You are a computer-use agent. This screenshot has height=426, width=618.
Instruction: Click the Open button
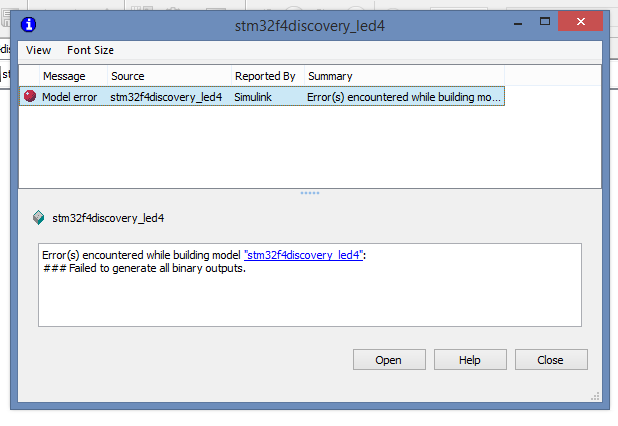click(389, 359)
